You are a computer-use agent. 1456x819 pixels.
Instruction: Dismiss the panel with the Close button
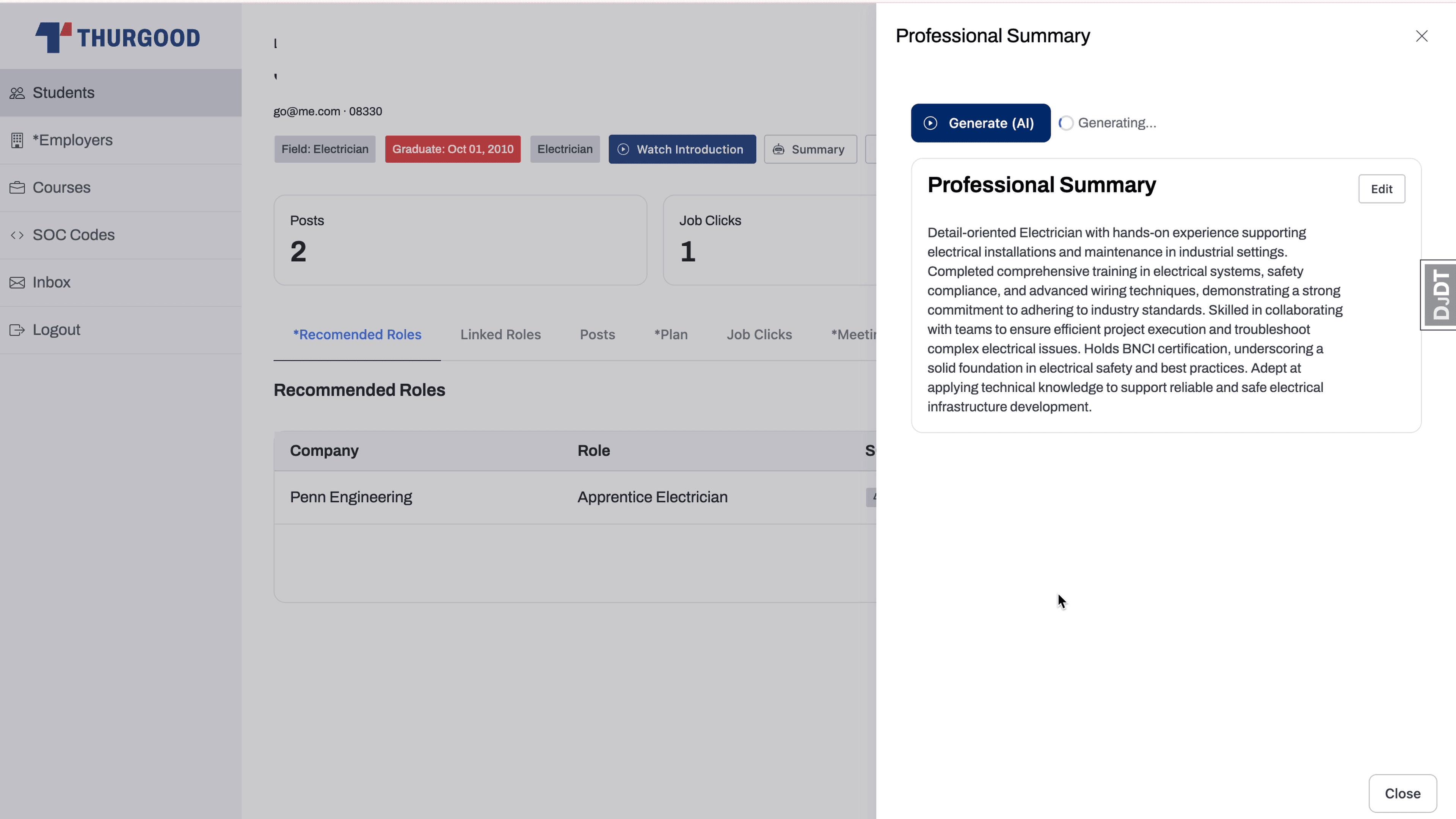(1402, 793)
